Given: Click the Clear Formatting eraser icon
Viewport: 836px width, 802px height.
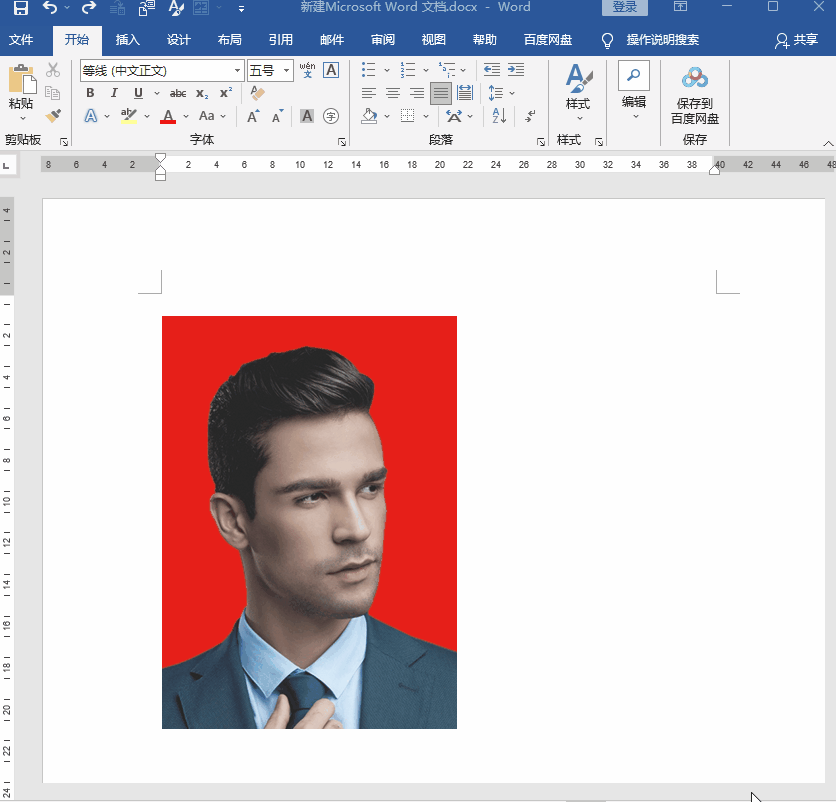Looking at the screenshot, I should [257, 93].
